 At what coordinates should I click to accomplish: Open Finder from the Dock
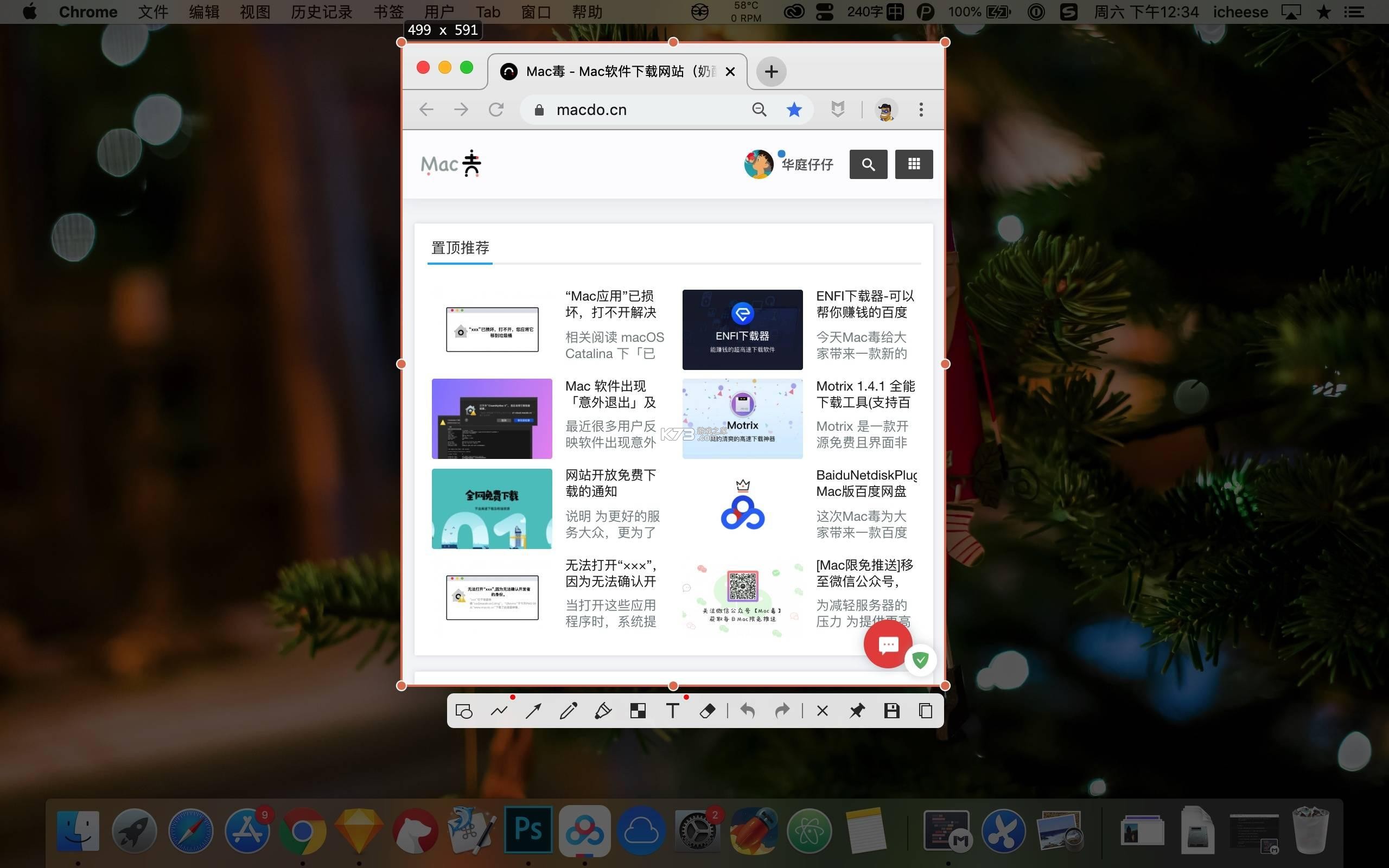(78, 831)
